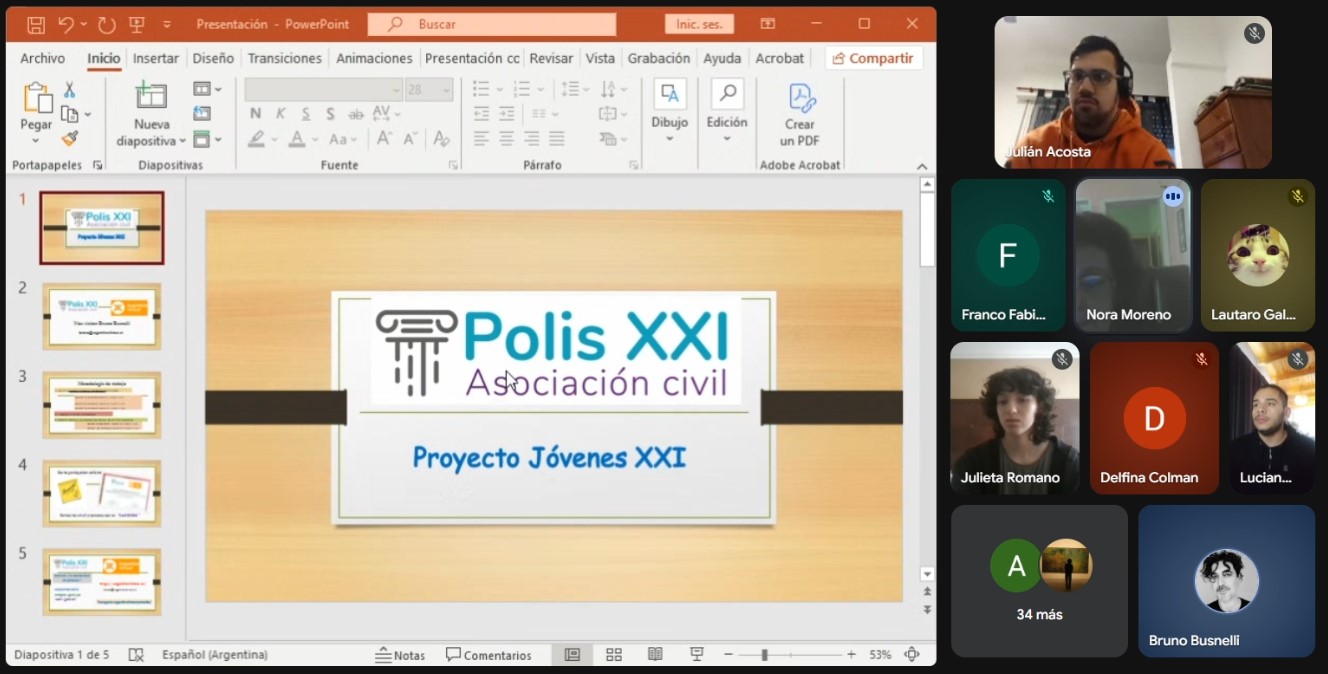This screenshot has height=674, width=1328.
Task: Pick font color with the red A
Action: (x=297, y=139)
